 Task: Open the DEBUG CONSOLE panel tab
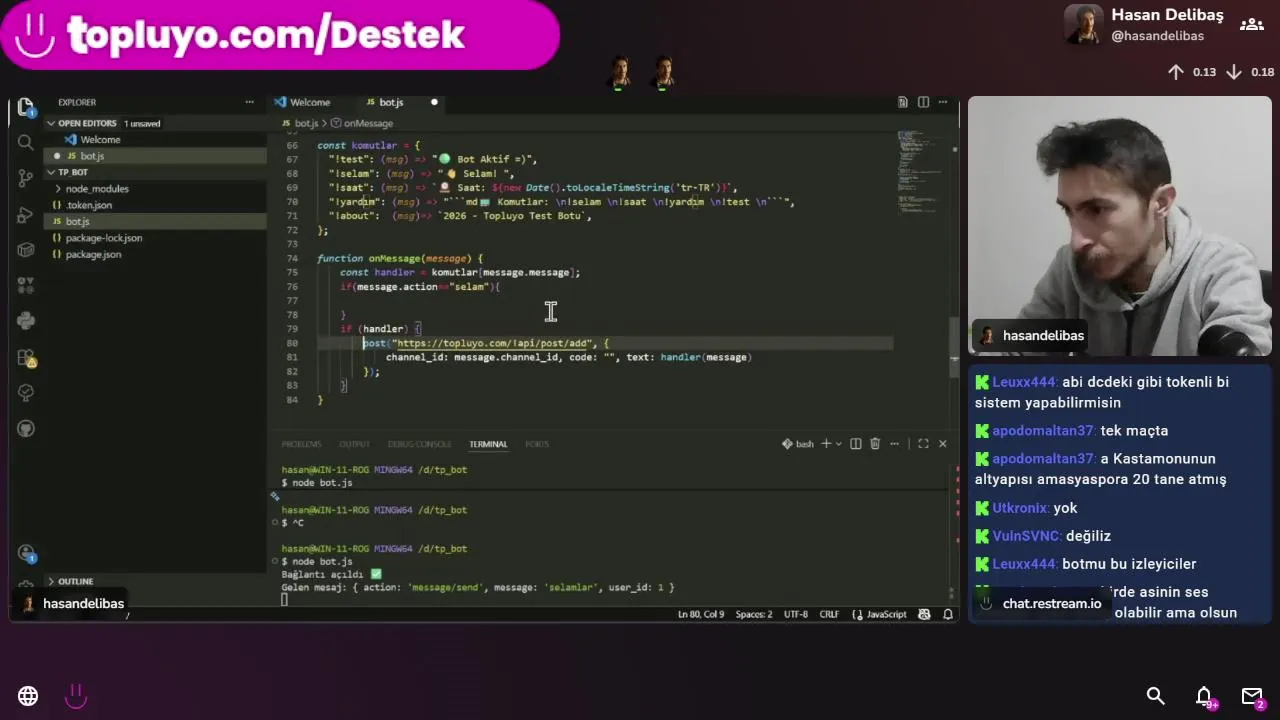click(419, 444)
